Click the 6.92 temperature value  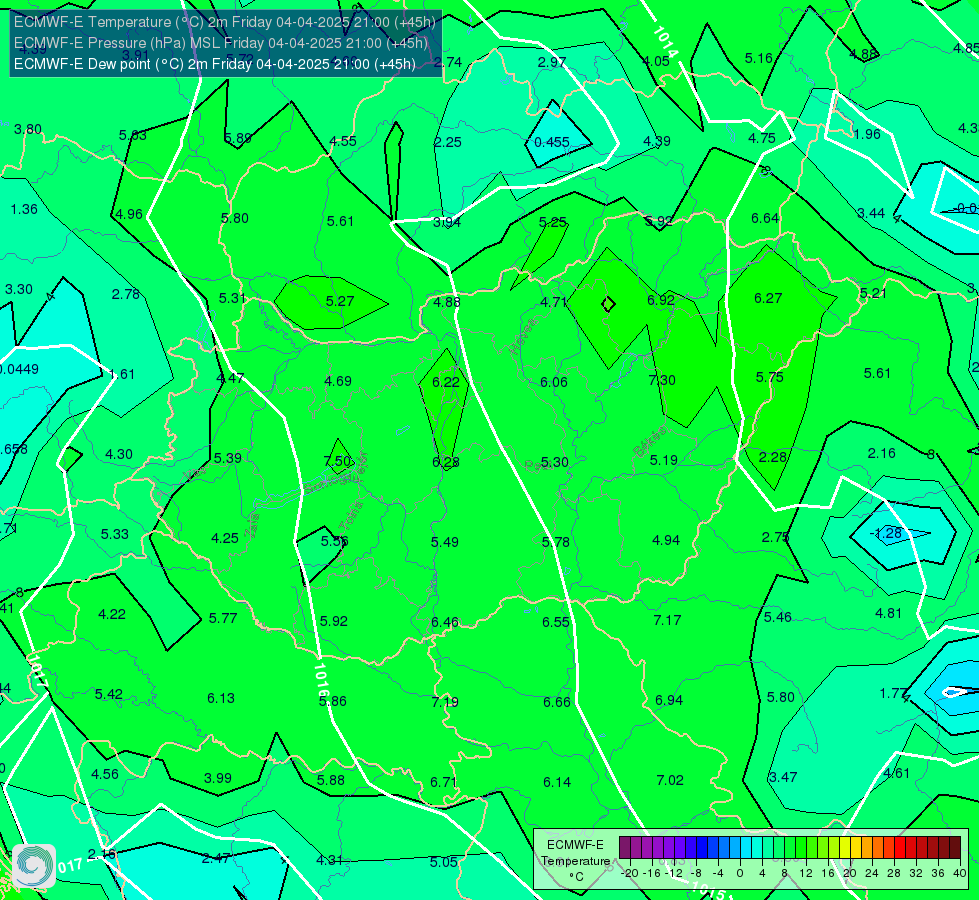(x=661, y=300)
